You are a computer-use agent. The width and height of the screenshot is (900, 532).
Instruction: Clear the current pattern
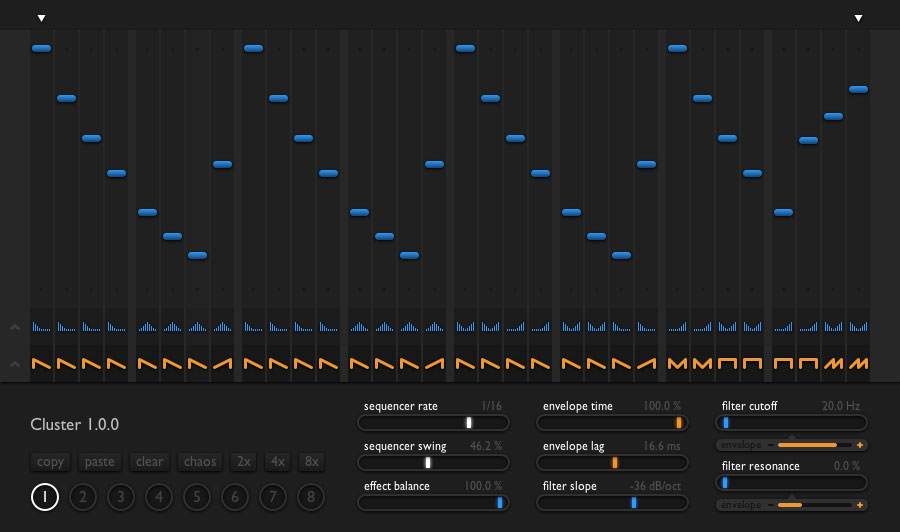click(149, 461)
